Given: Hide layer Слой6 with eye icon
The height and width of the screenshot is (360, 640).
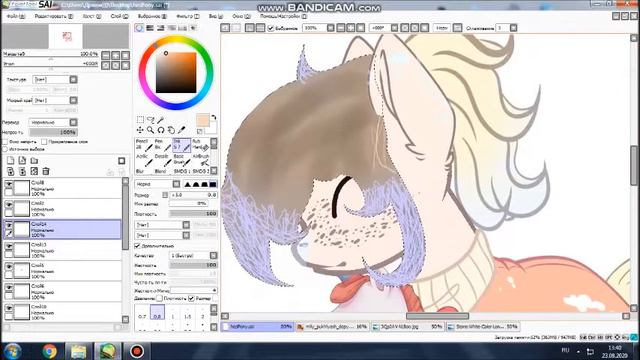Looking at the screenshot, I should coord(9,288).
